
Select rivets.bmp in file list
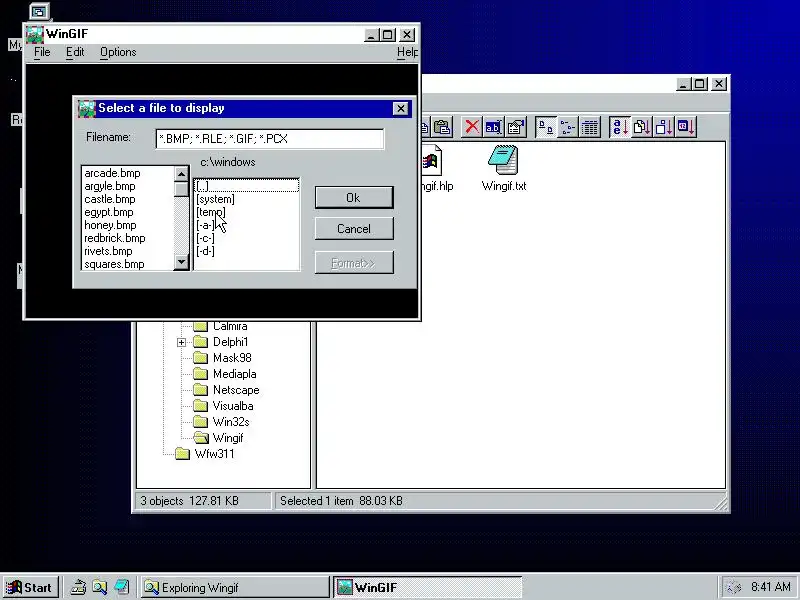click(x=108, y=251)
